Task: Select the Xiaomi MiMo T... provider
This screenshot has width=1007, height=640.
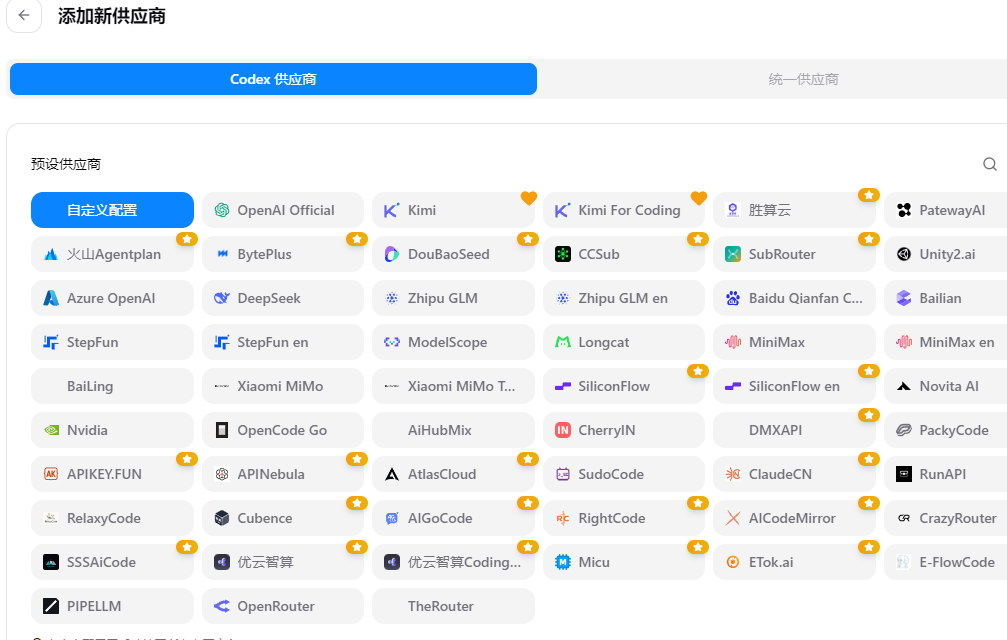Action: [453, 386]
